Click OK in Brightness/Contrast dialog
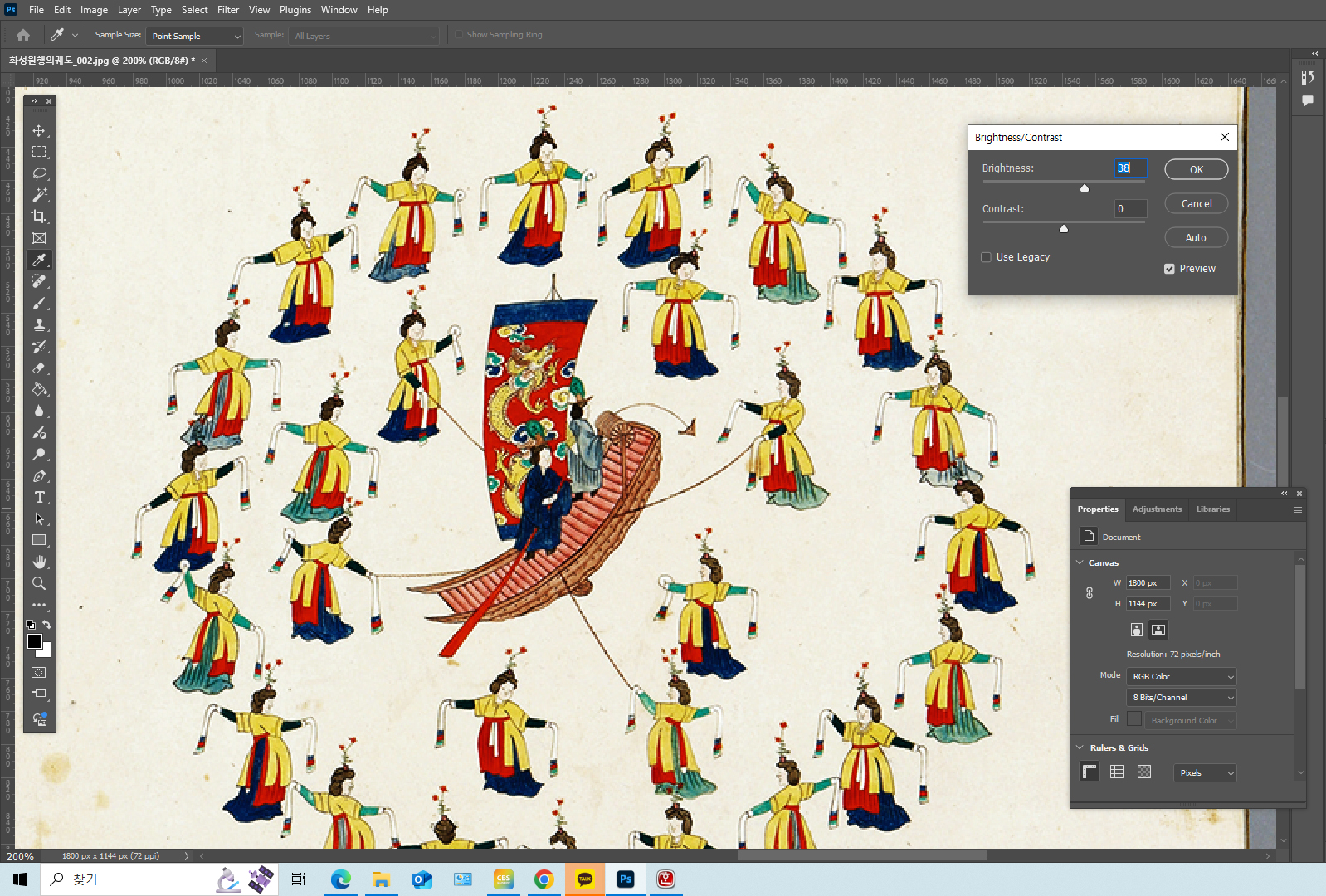Image resolution: width=1326 pixels, height=896 pixels. pos(1197,169)
